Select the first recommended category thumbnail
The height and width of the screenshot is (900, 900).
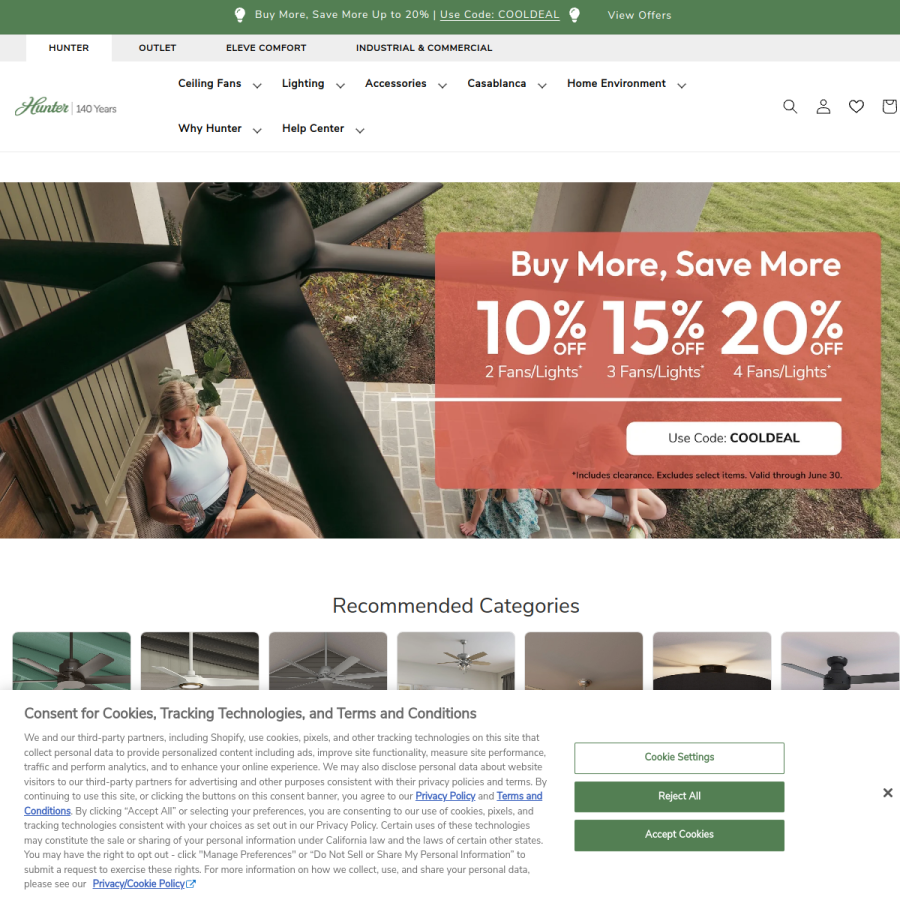pos(72,661)
